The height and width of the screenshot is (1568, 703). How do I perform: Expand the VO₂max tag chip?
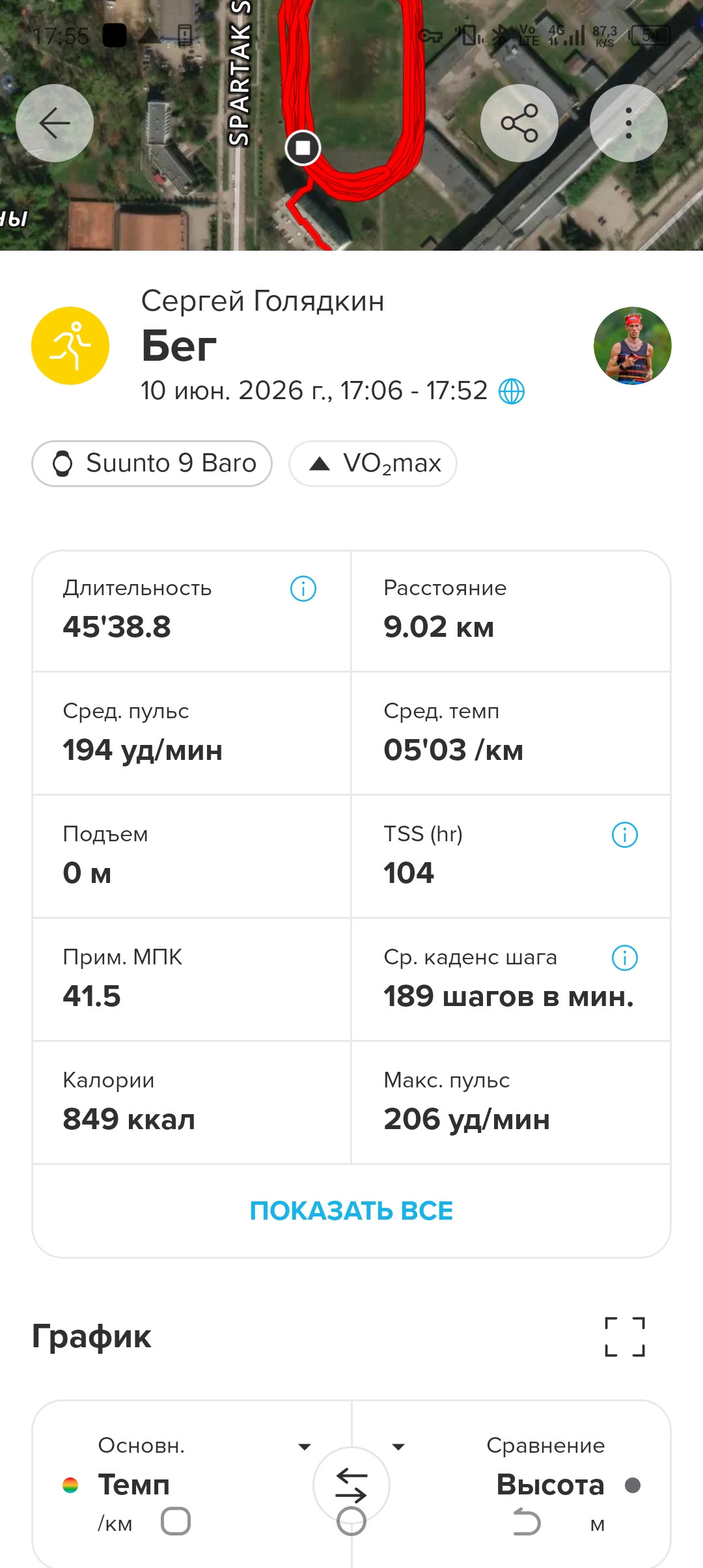tap(373, 464)
